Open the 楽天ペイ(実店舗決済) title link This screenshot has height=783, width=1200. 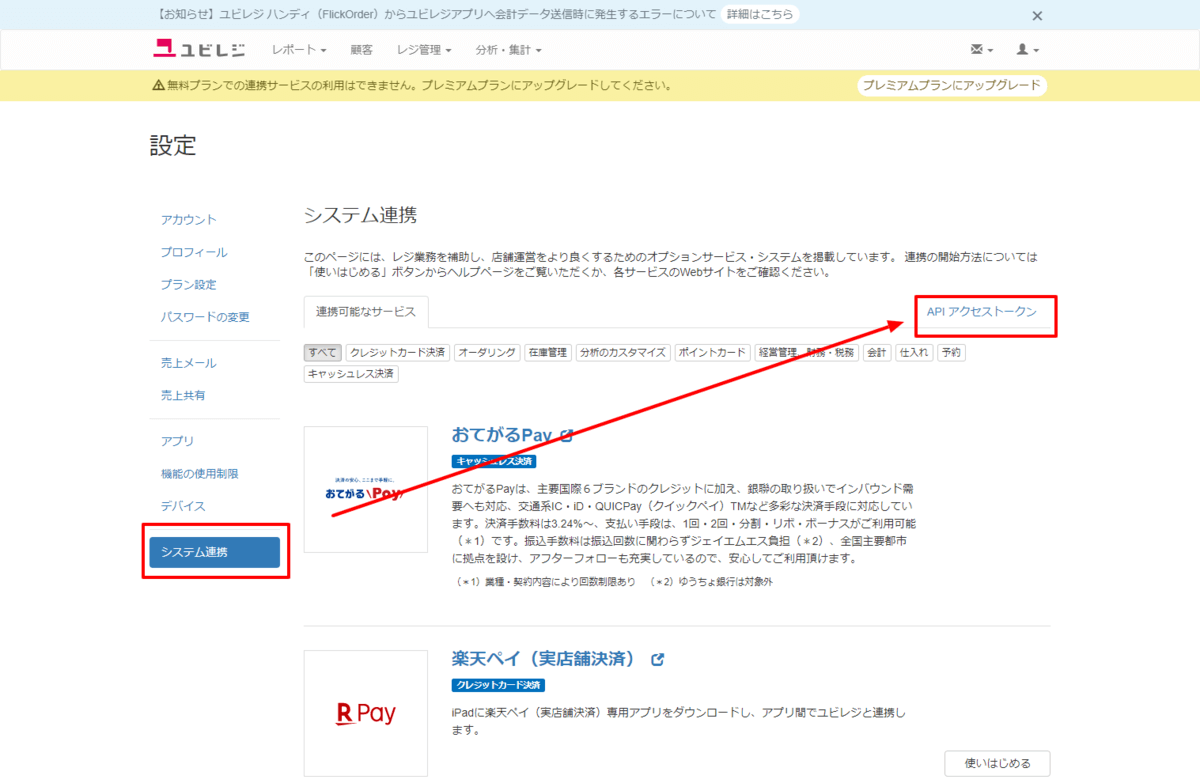click(545, 659)
